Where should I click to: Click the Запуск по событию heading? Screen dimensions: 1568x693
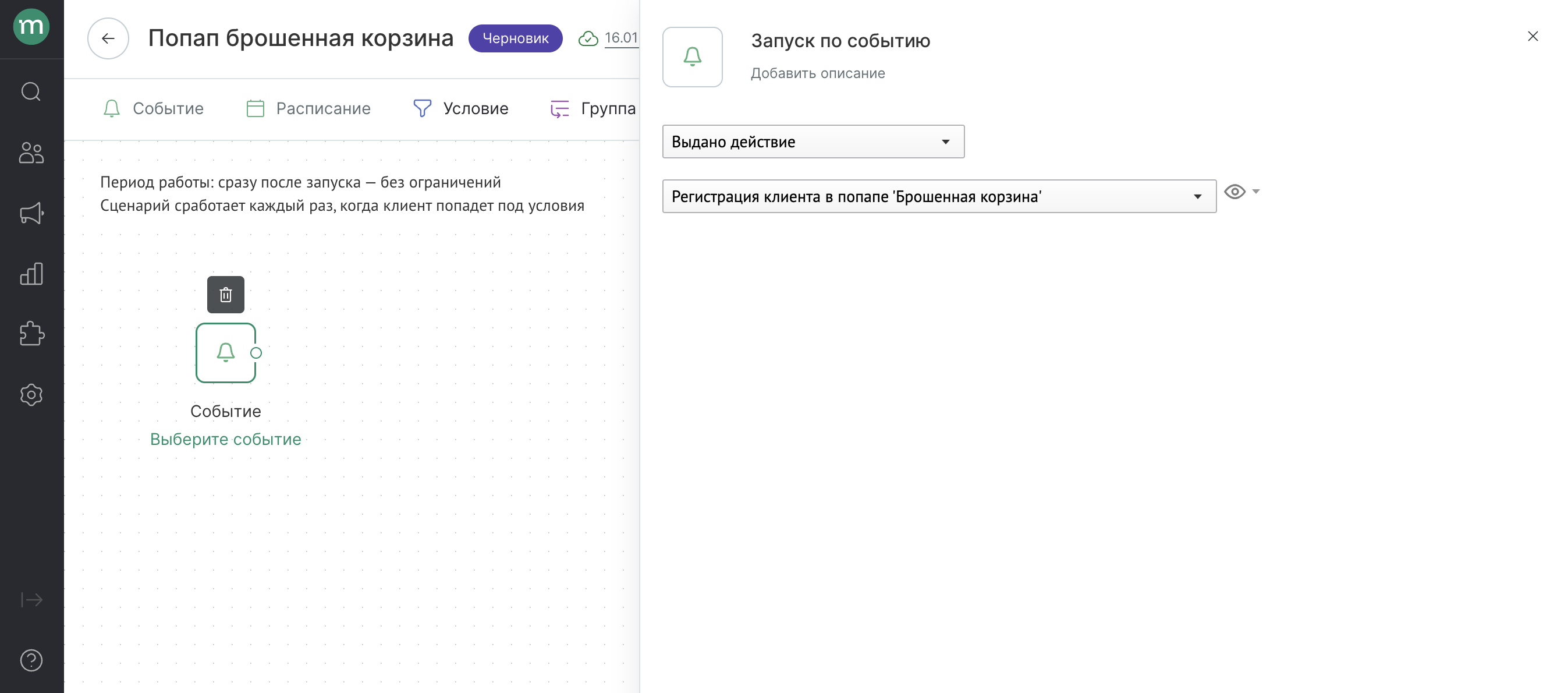point(840,41)
